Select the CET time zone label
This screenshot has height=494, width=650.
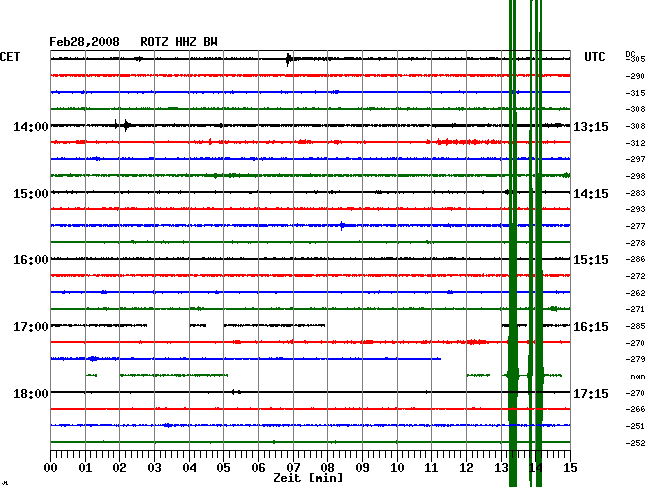click(x=10, y=57)
